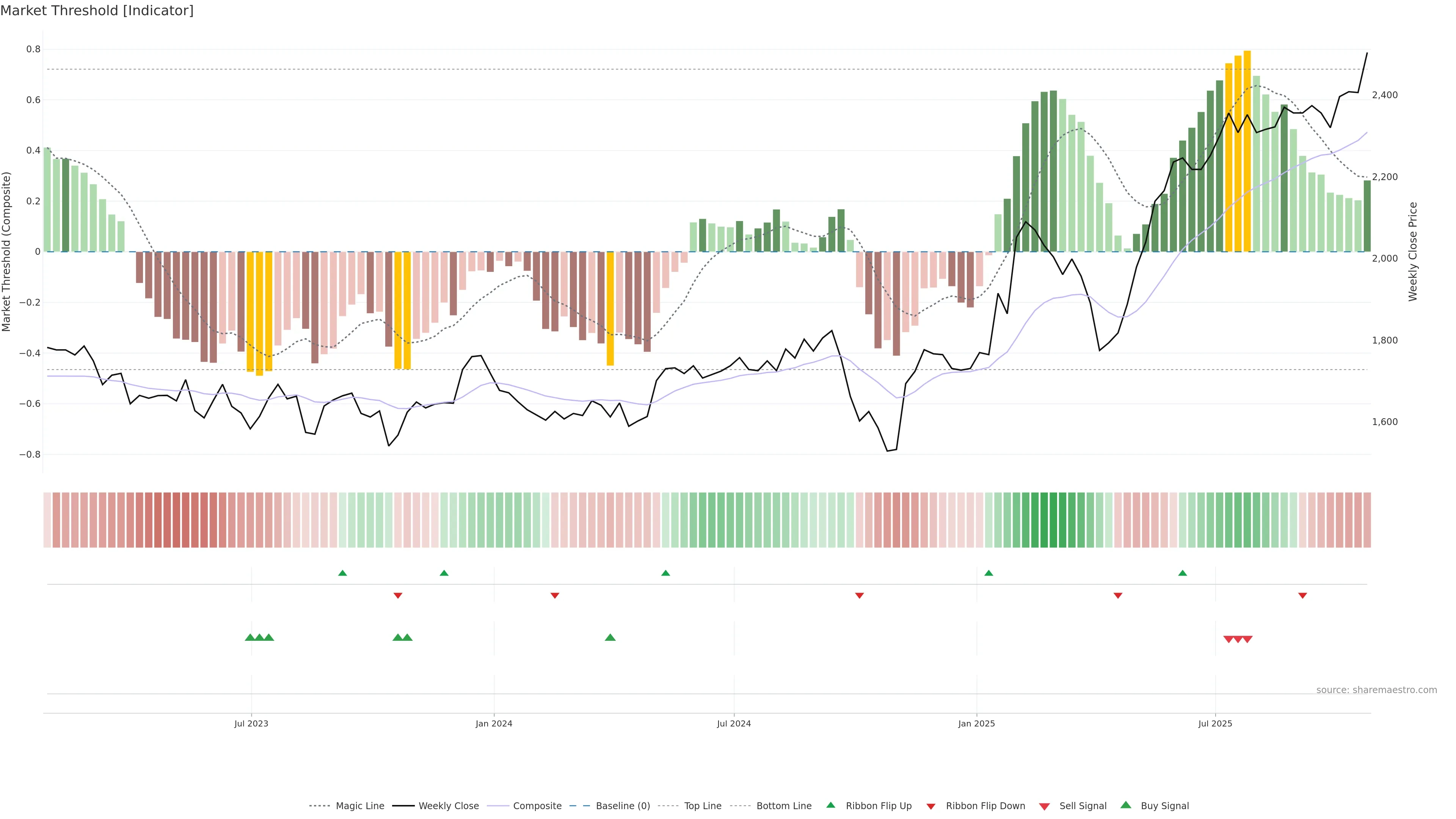Click the Ribbon Flip Up legend triangle
Viewport: 1456px width, 819px height.
[x=830, y=805]
